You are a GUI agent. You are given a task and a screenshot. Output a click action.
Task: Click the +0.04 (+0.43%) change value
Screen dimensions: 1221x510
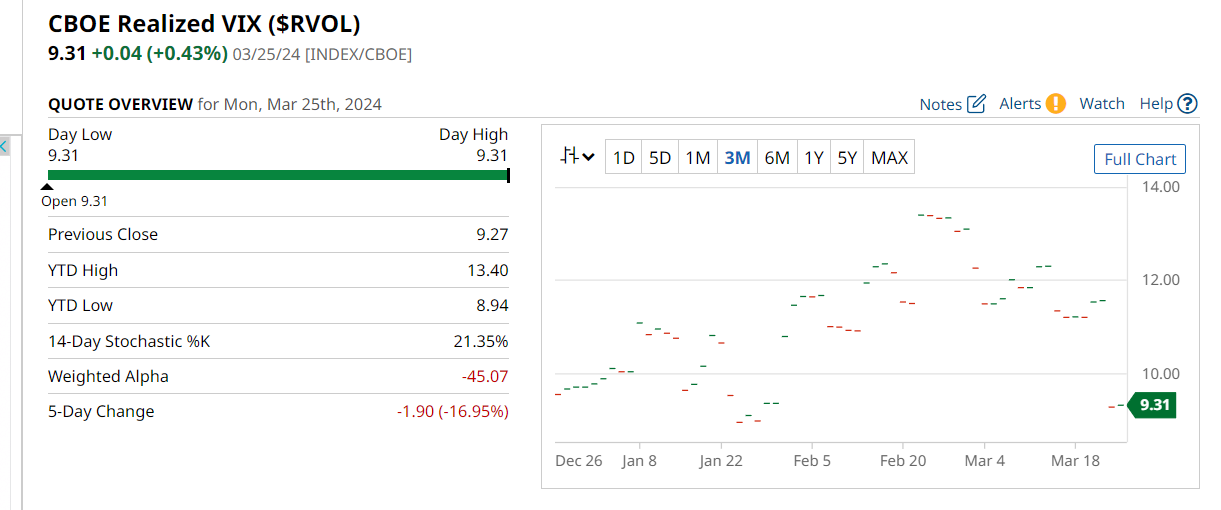[x=159, y=54]
